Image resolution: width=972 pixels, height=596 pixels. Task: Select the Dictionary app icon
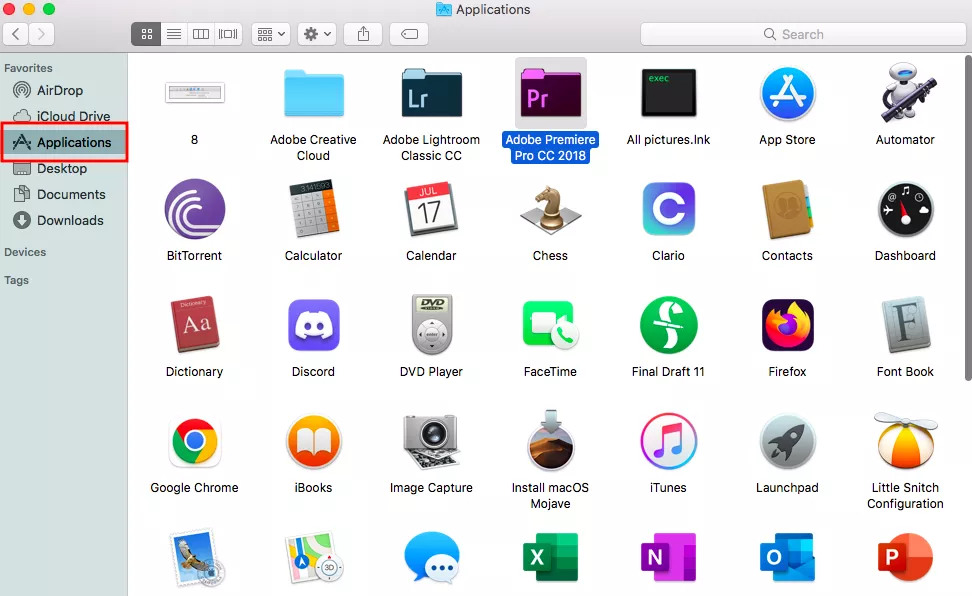[195, 324]
